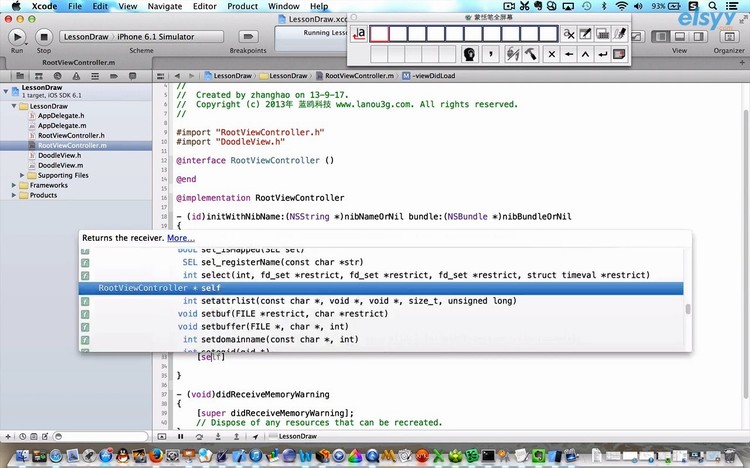Open the Scheme selector LessonDraw iPhone 6.1 Simulator
750x468 pixels.
[x=142, y=37]
